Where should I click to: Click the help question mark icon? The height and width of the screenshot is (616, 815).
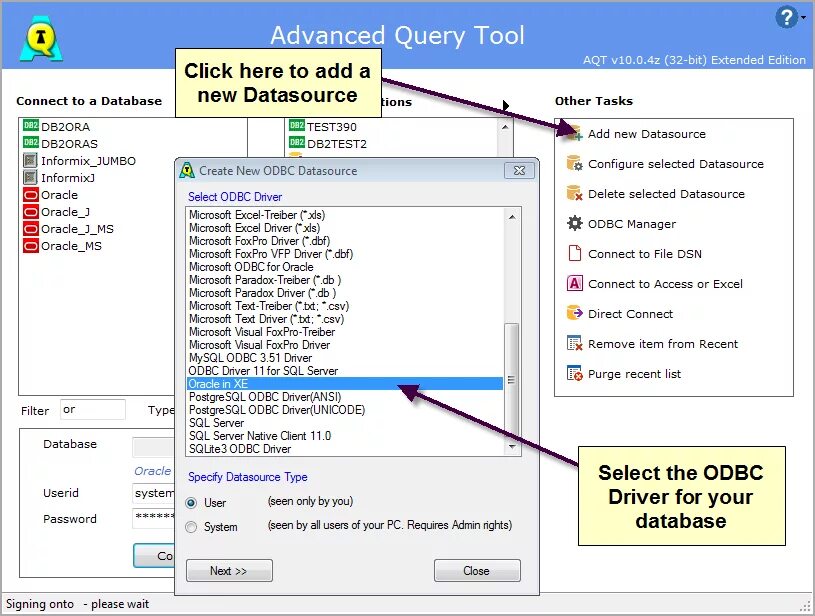pos(786,17)
